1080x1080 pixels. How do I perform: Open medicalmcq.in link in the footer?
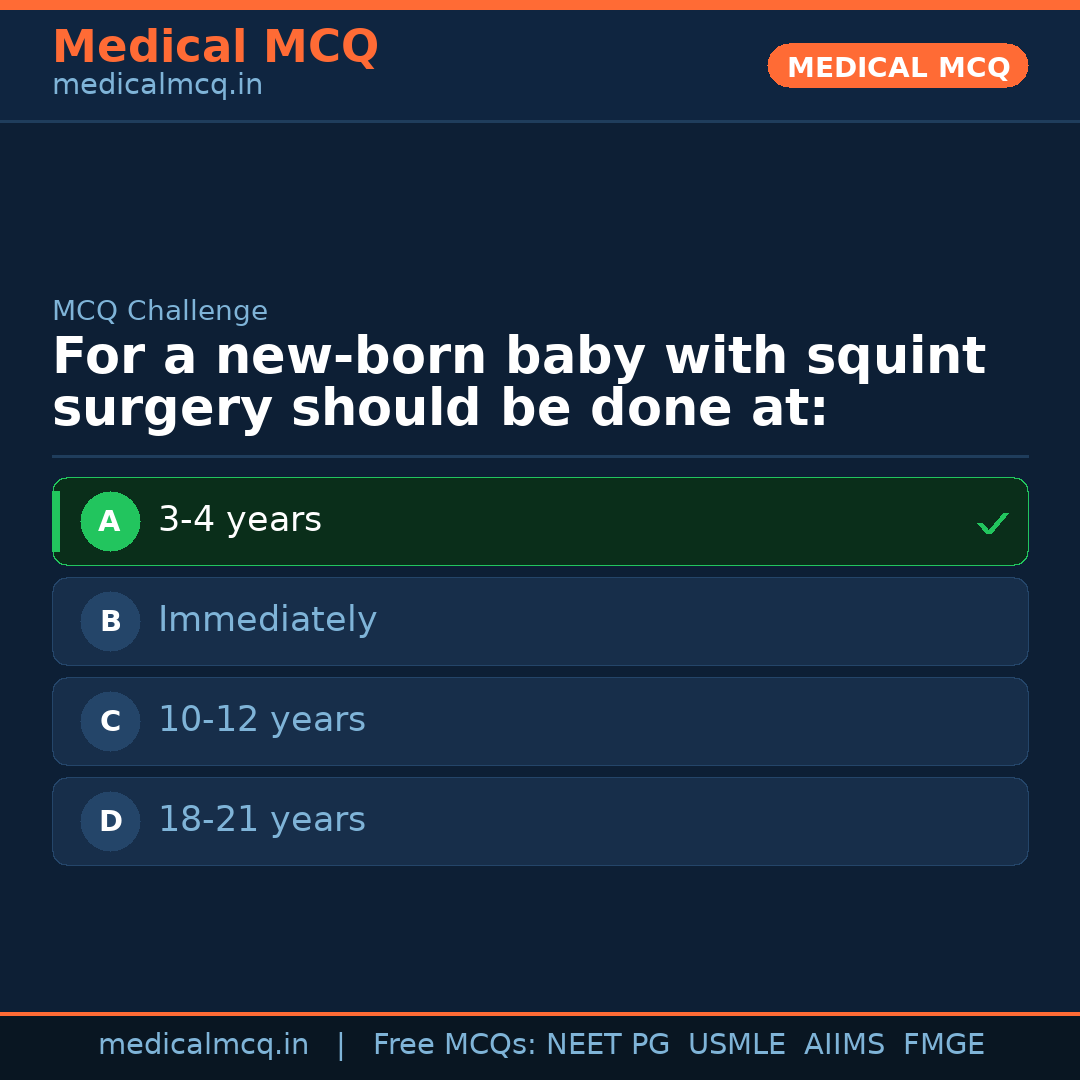click(x=203, y=1045)
